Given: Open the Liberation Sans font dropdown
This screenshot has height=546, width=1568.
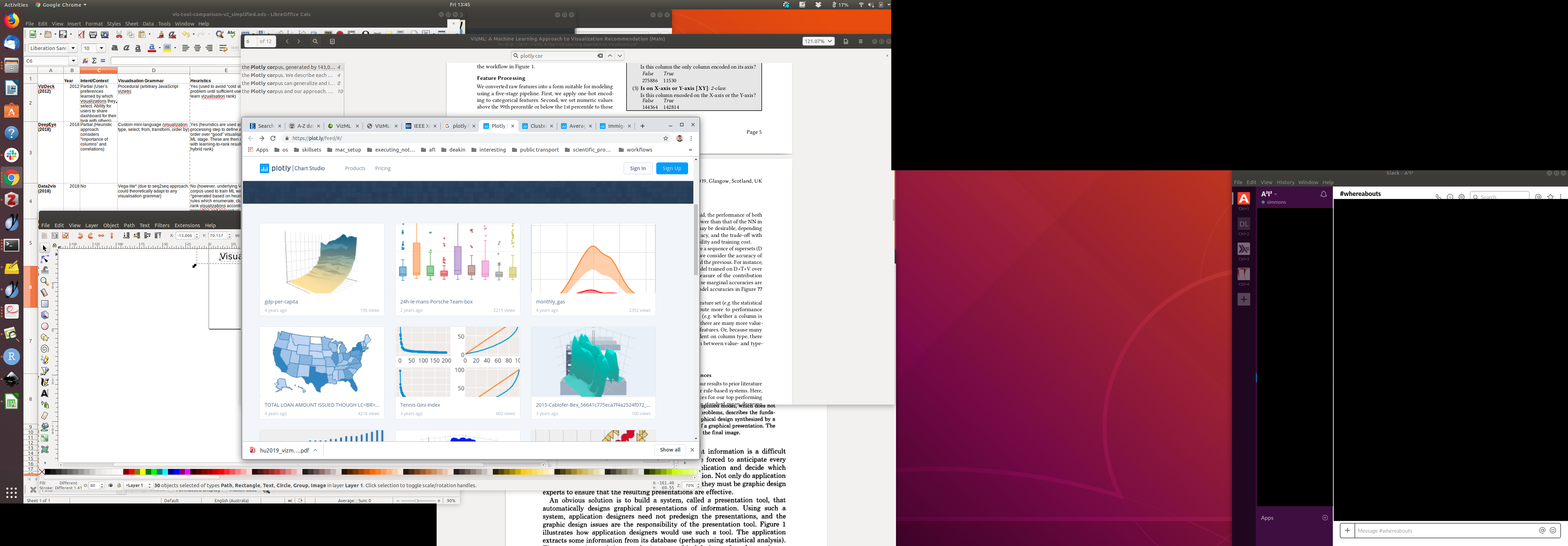Looking at the screenshot, I should pos(73,48).
